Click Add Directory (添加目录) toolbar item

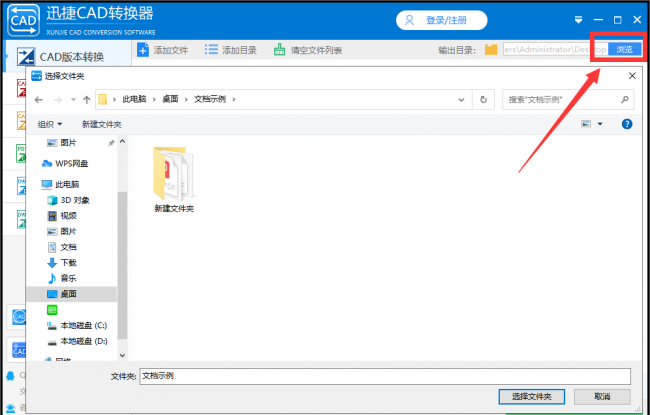pos(230,50)
